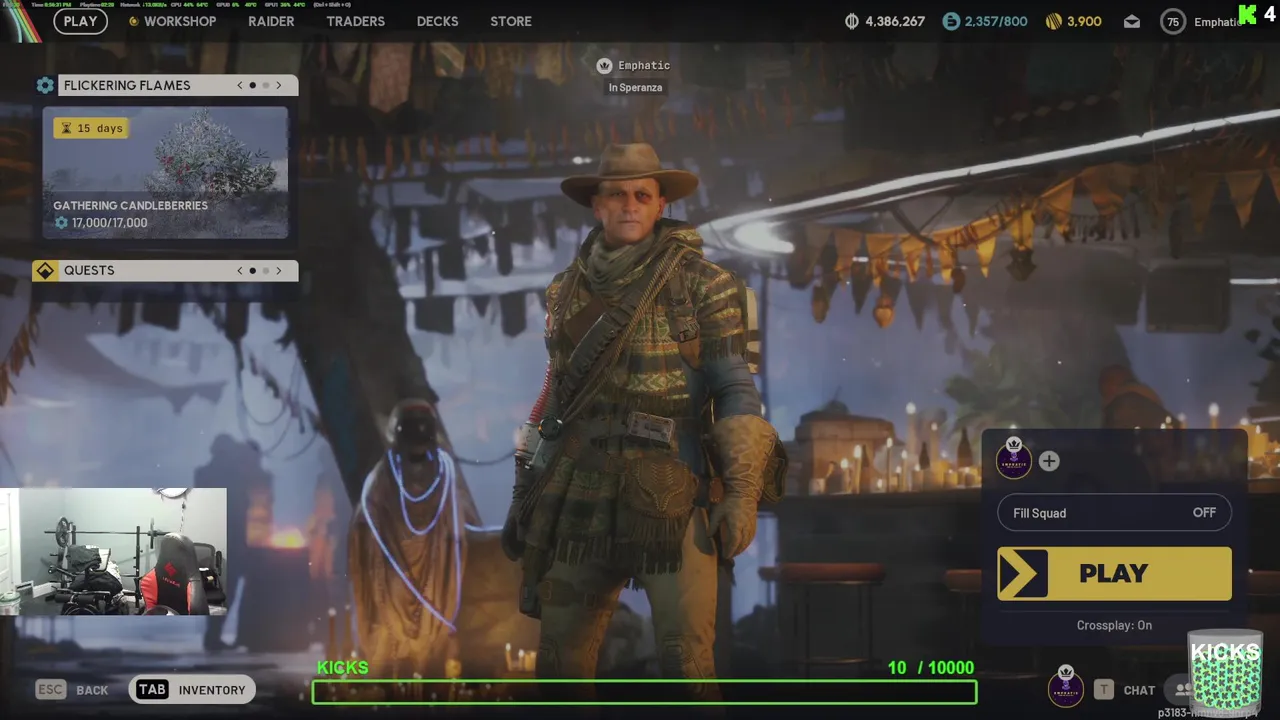
Task: Click the gold currency icon beside 3,900
Action: pos(1054,21)
